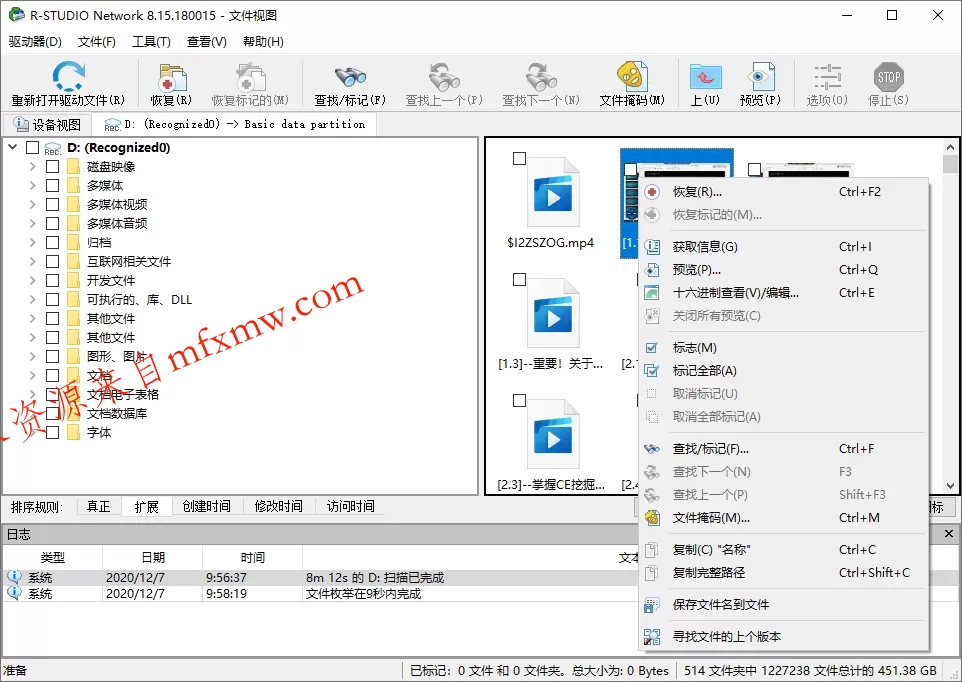Switch to the 设备视图 tab
The width and height of the screenshot is (962, 682).
(47, 125)
